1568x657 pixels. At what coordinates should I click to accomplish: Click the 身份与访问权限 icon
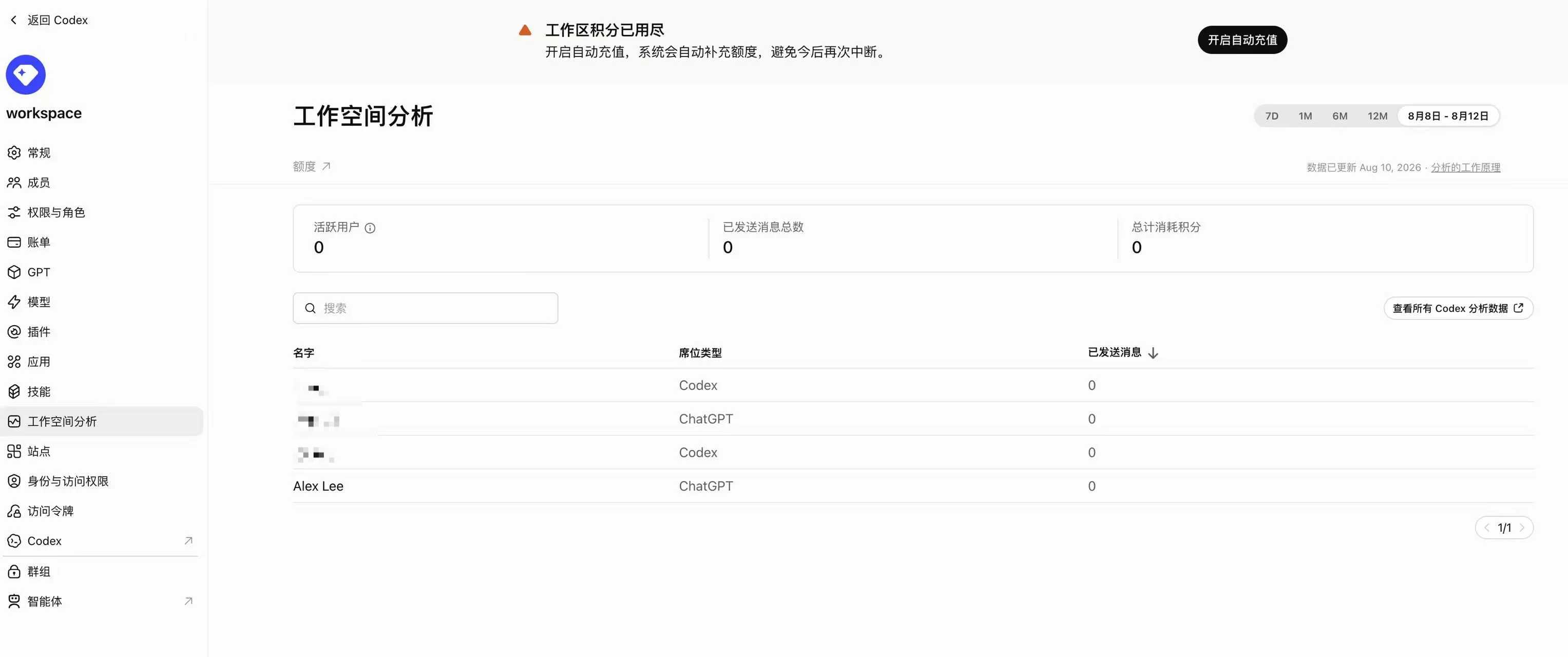14,481
